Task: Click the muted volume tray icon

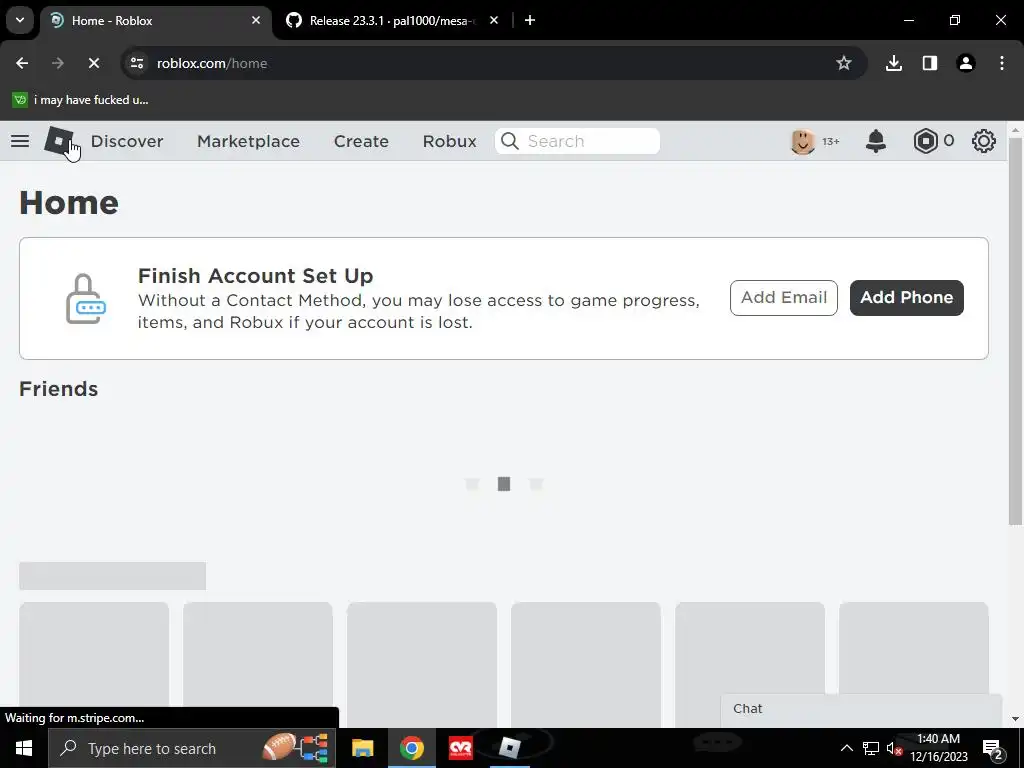Action: point(895,748)
